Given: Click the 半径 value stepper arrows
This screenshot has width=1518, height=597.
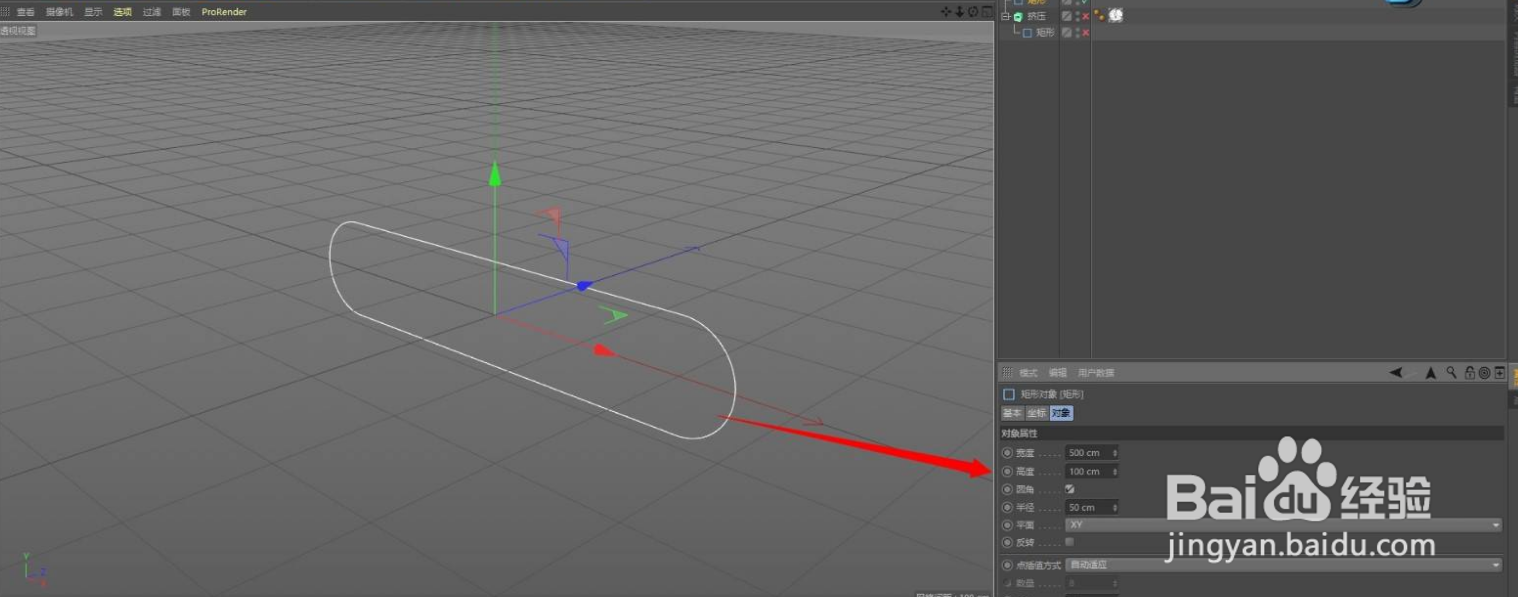Looking at the screenshot, I should tap(1115, 507).
